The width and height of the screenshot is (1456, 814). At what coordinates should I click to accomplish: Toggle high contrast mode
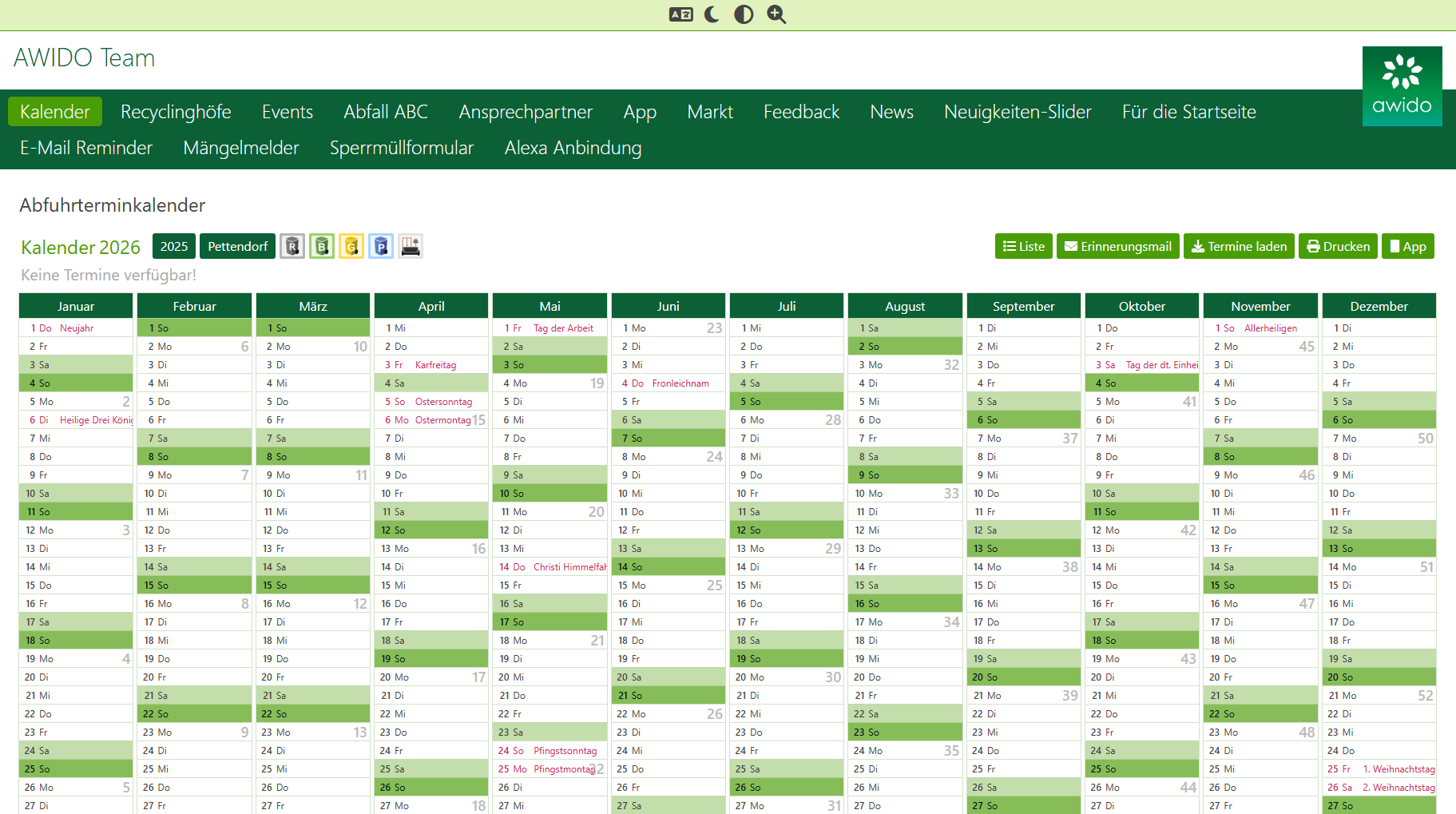744,14
